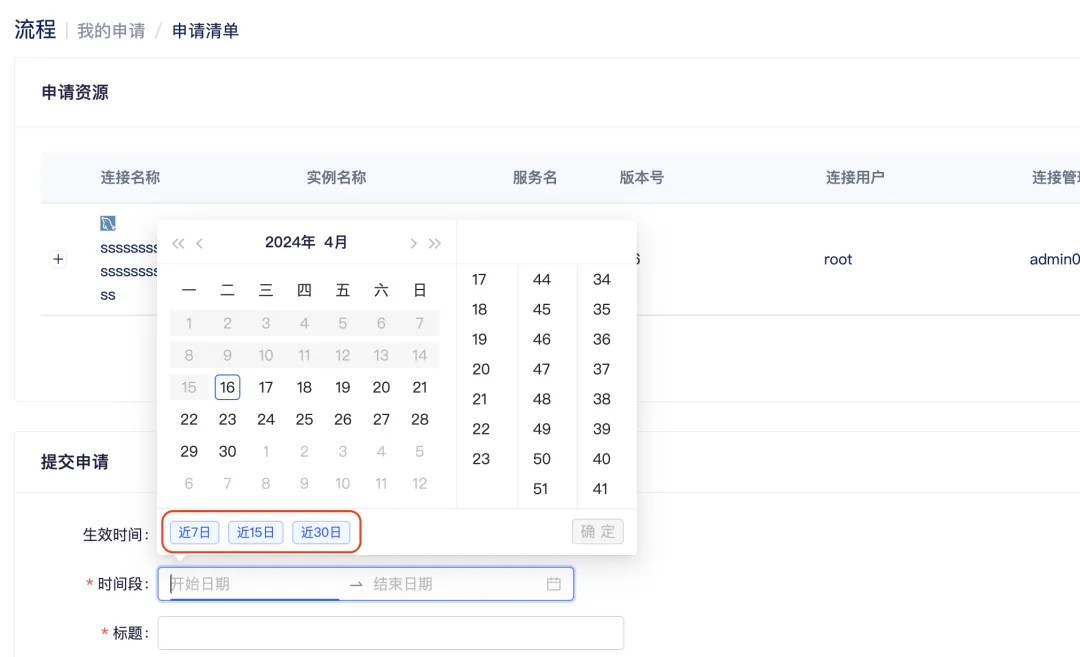The width and height of the screenshot is (1080, 657).
Task: Select the 近15日 preset range
Action: 256,532
